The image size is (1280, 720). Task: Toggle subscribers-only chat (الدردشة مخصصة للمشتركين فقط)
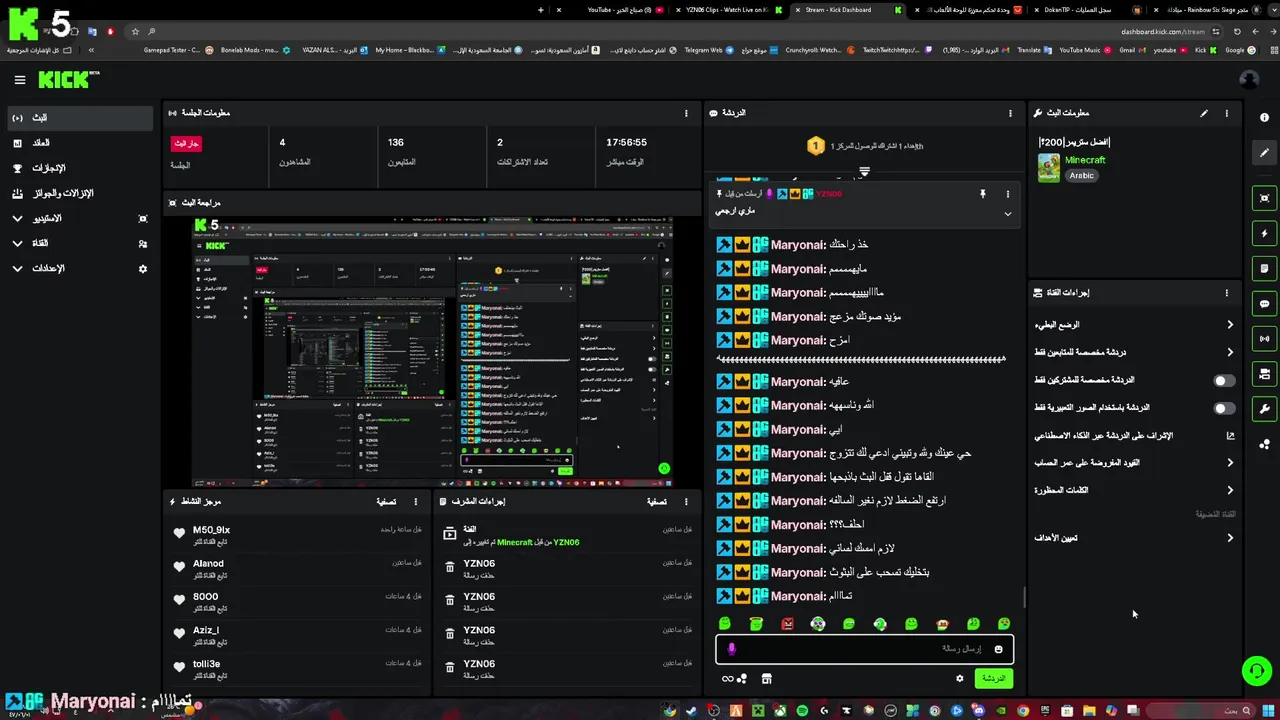tap(1224, 380)
